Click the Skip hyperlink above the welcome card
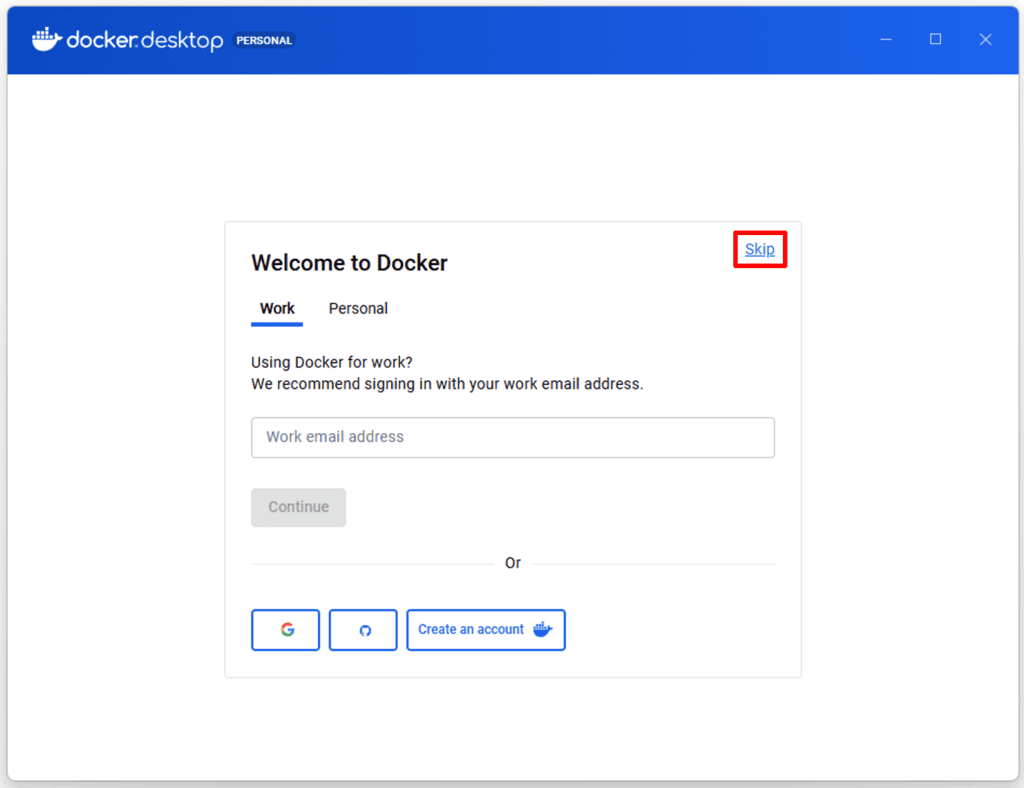1024x788 pixels. click(759, 249)
